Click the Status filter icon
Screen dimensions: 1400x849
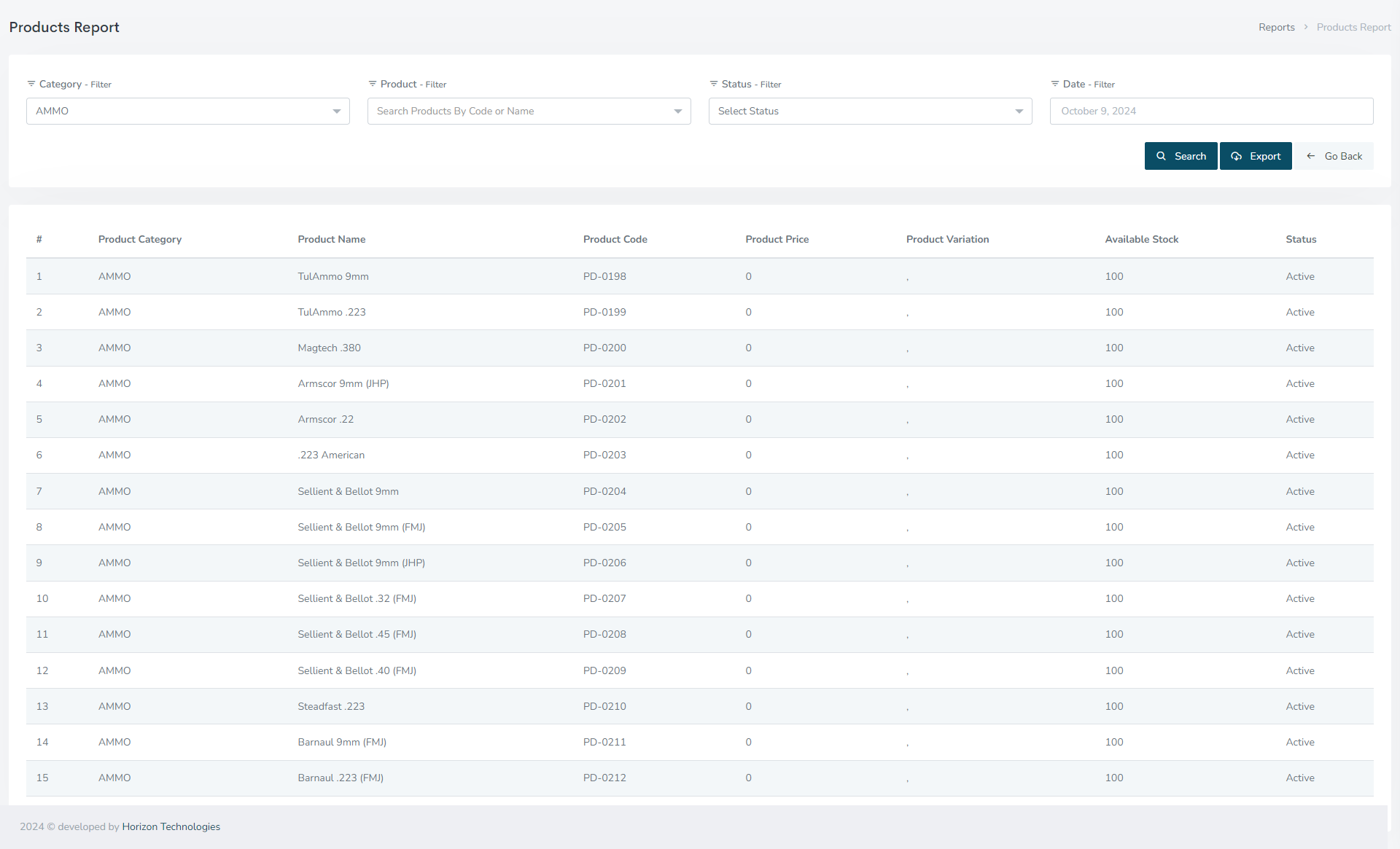click(x=714, y=84)
